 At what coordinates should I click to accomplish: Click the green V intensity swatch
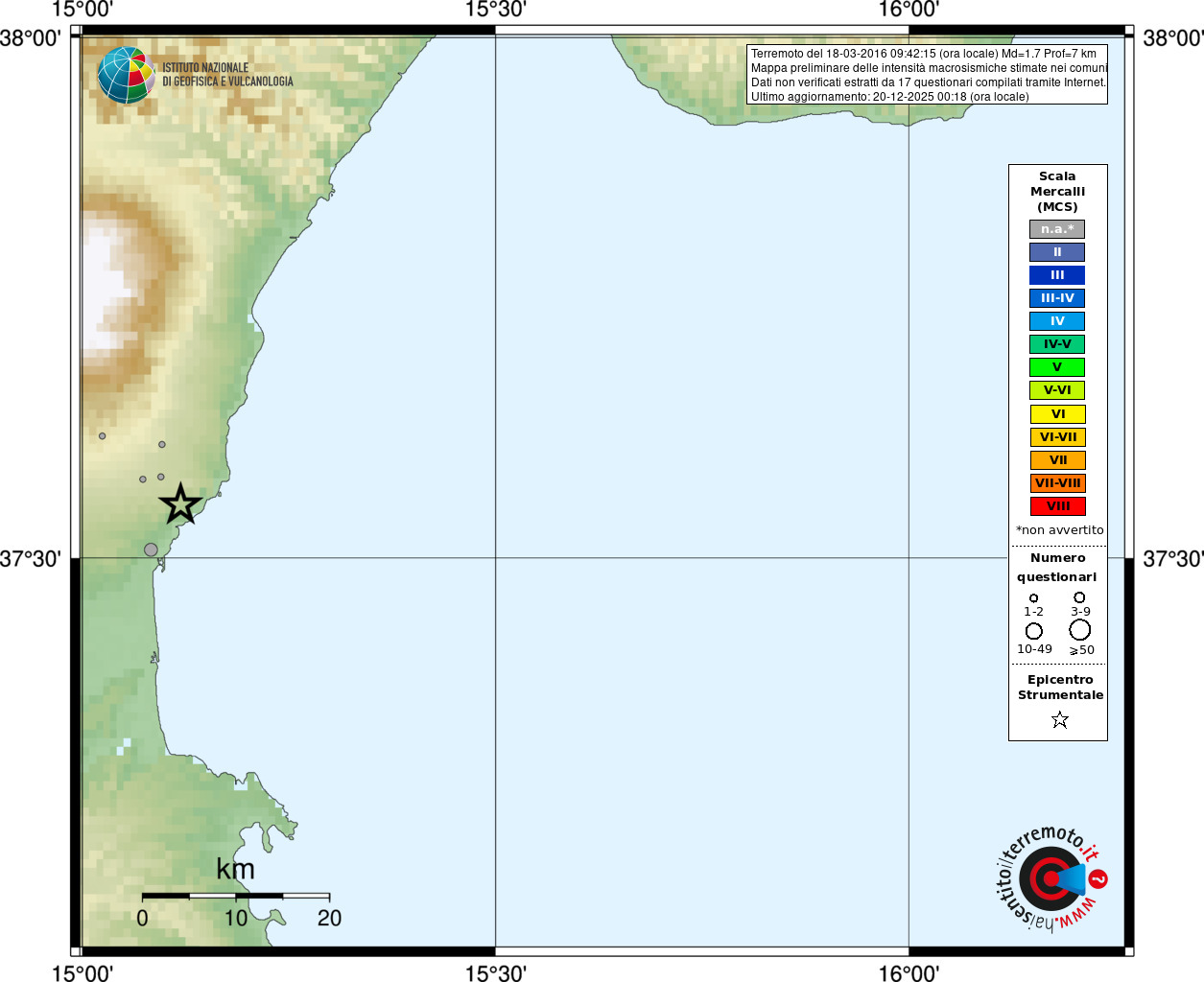(1057, 367)
